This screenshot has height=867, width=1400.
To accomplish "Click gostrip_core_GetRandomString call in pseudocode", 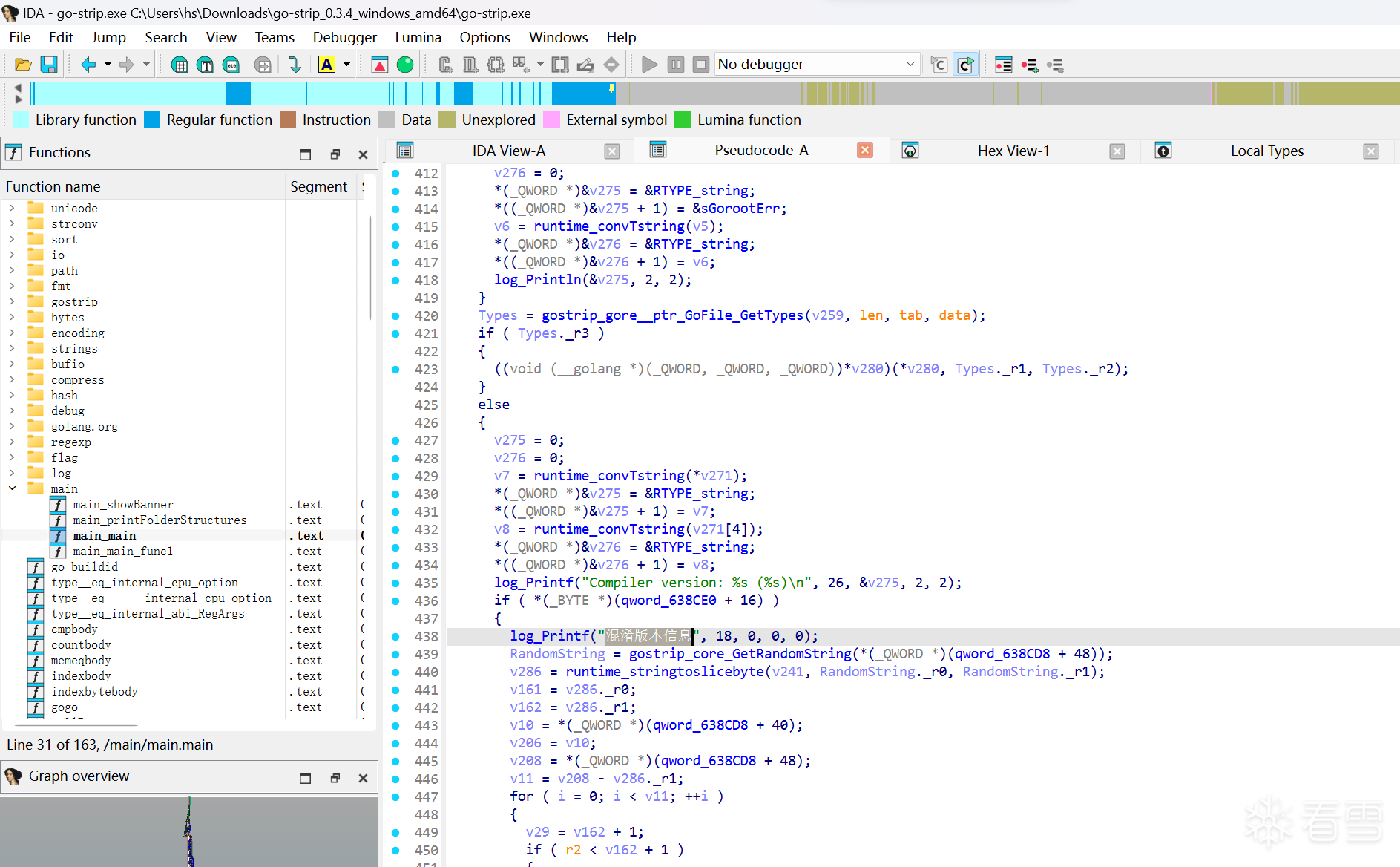I will click(740, 654).
